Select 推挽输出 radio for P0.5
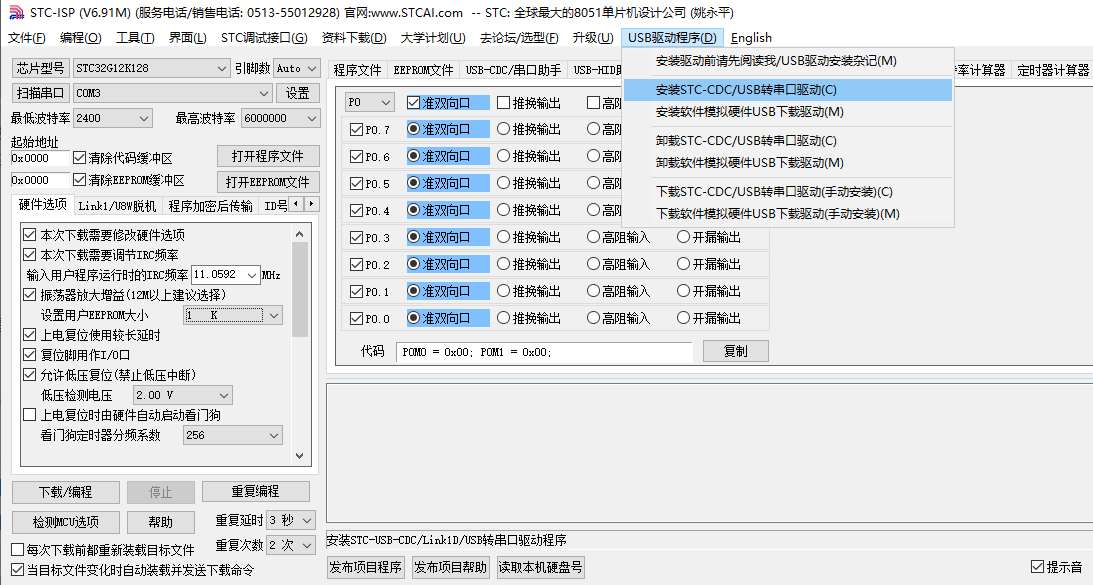Viewport: 1093px width, 585px height. 503,183
